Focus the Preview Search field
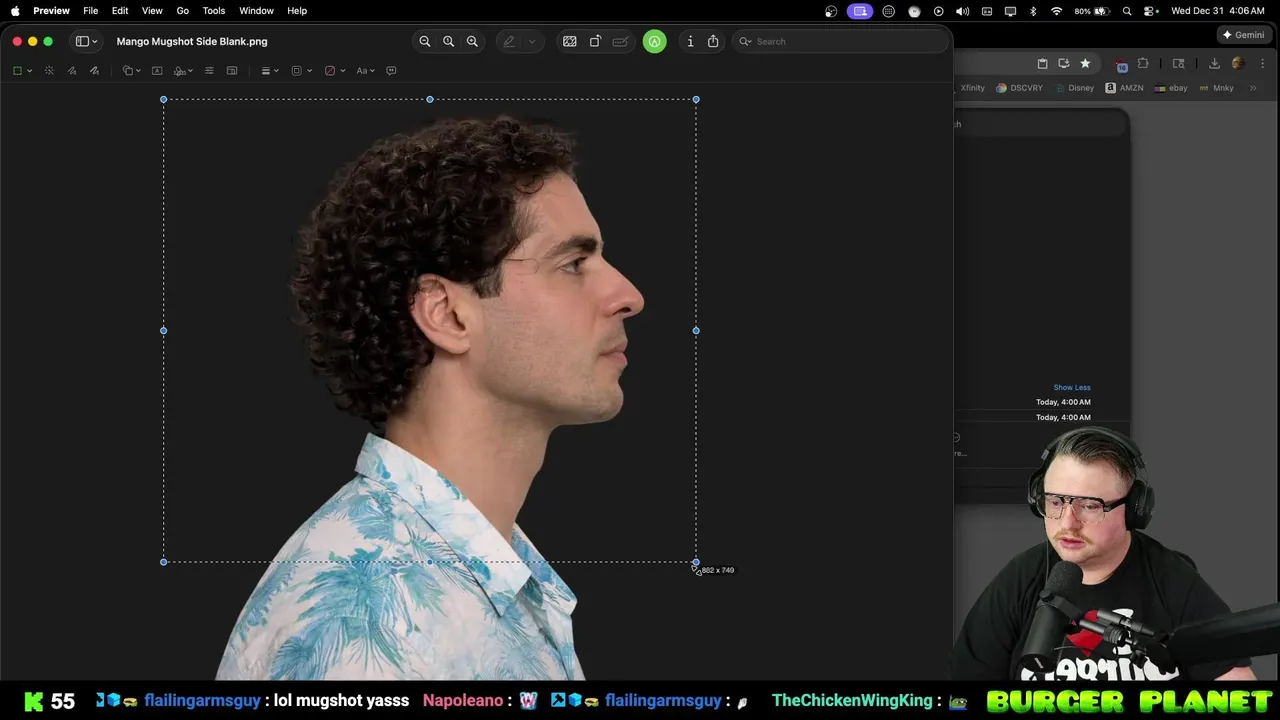The height and width of the screenshot is (720, 1280). point(840,41)
